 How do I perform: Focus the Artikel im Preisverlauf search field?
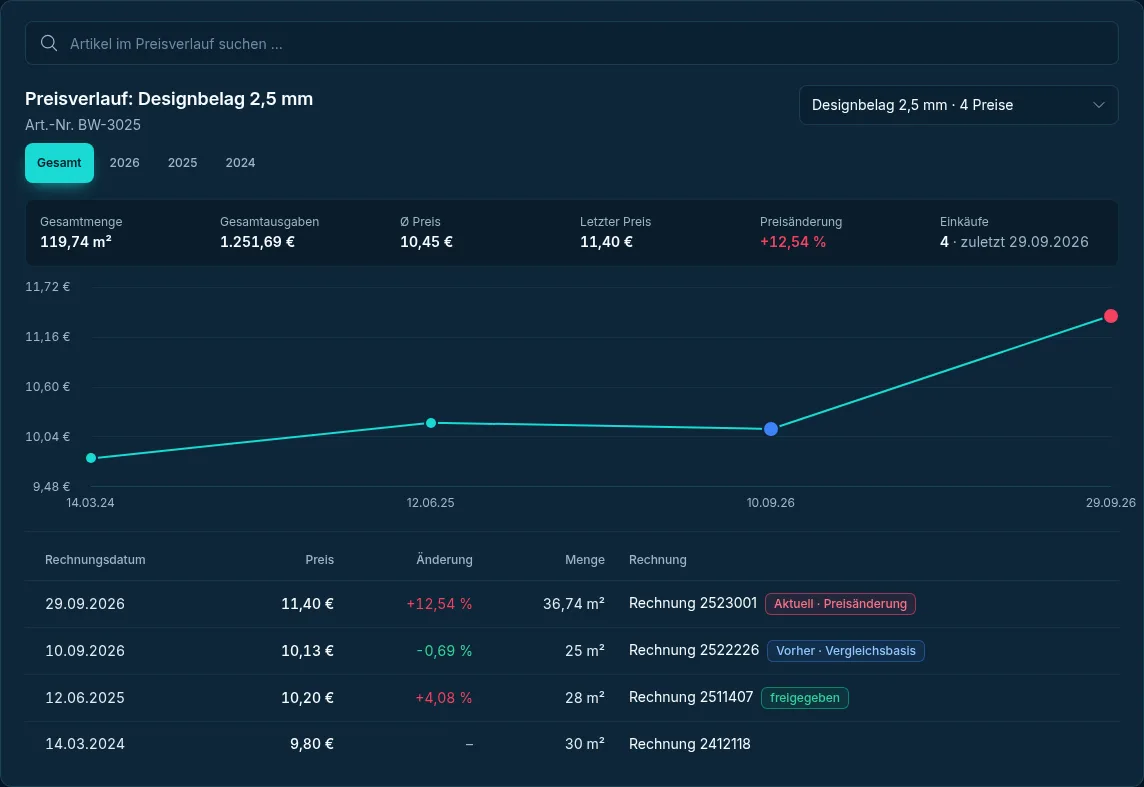(x=571, y=43)
